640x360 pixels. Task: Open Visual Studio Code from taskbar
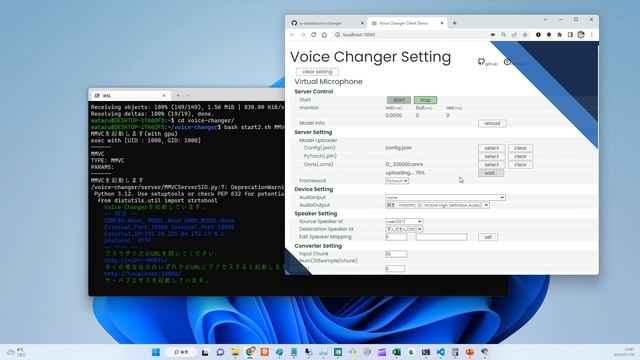point(440,352)
